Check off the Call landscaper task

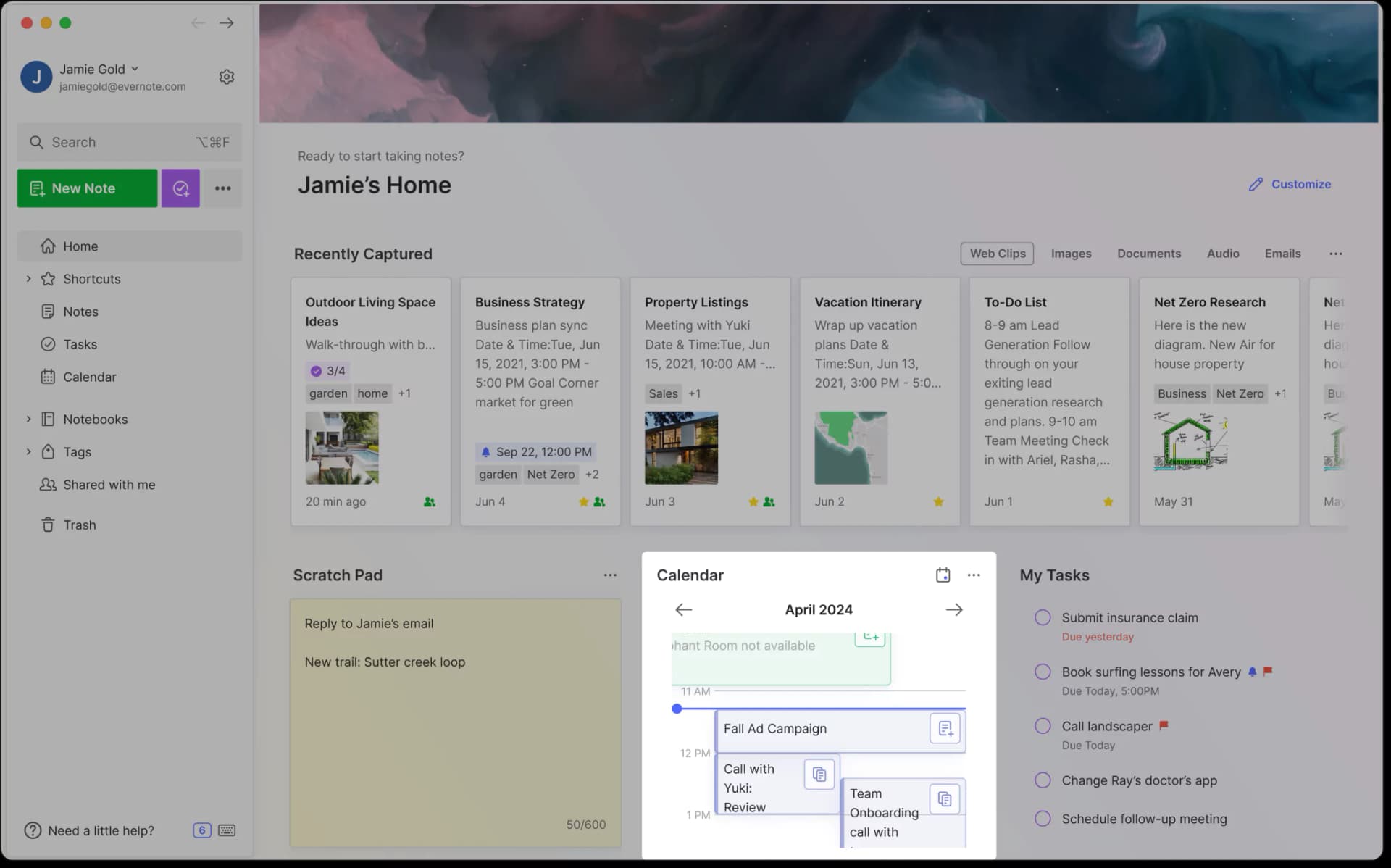pyautogui.click(x=1043, y=725)
